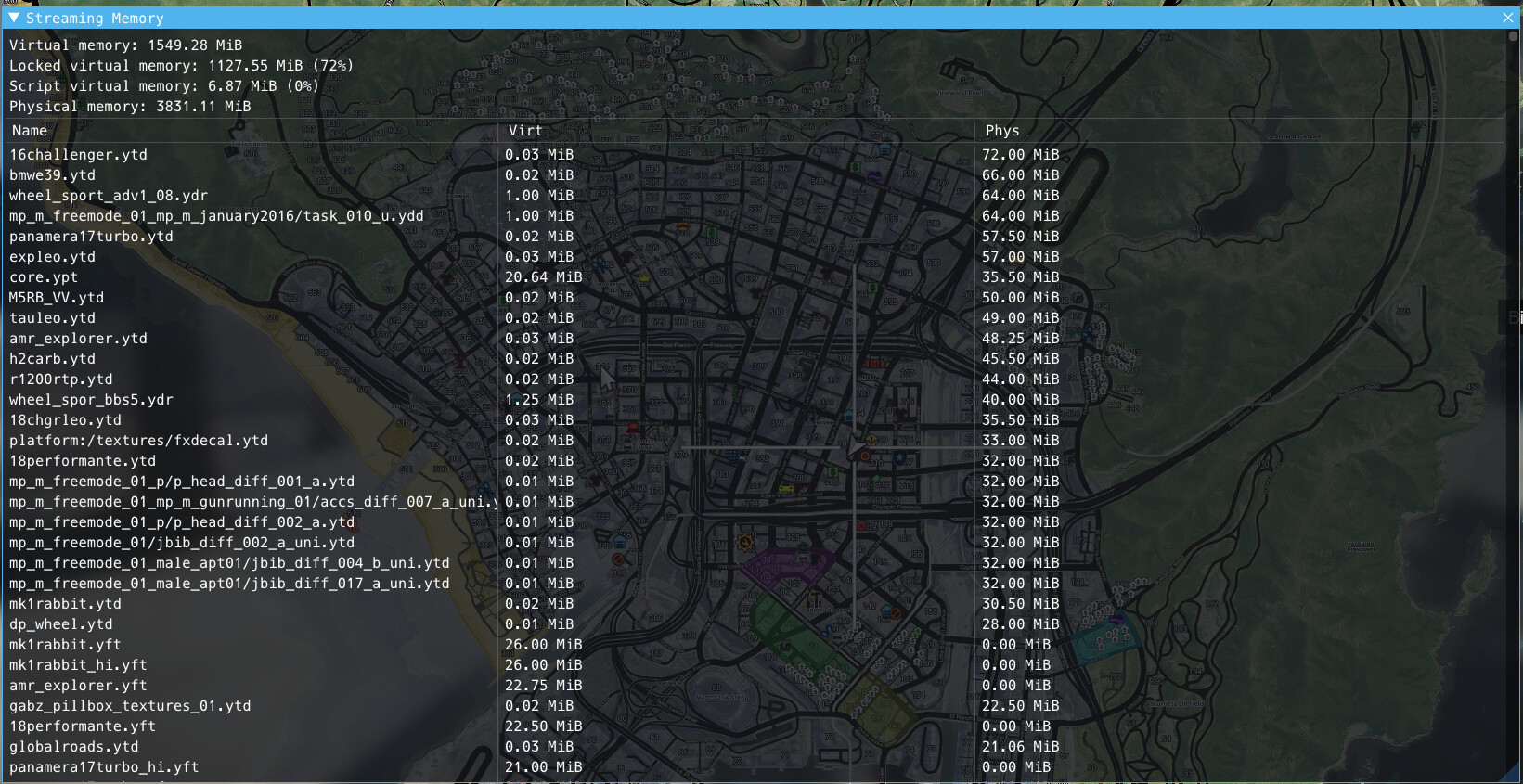Select amr_explorer.ytd entry
The height and width of the screenshot is (784, 1523).
point(78,339)
